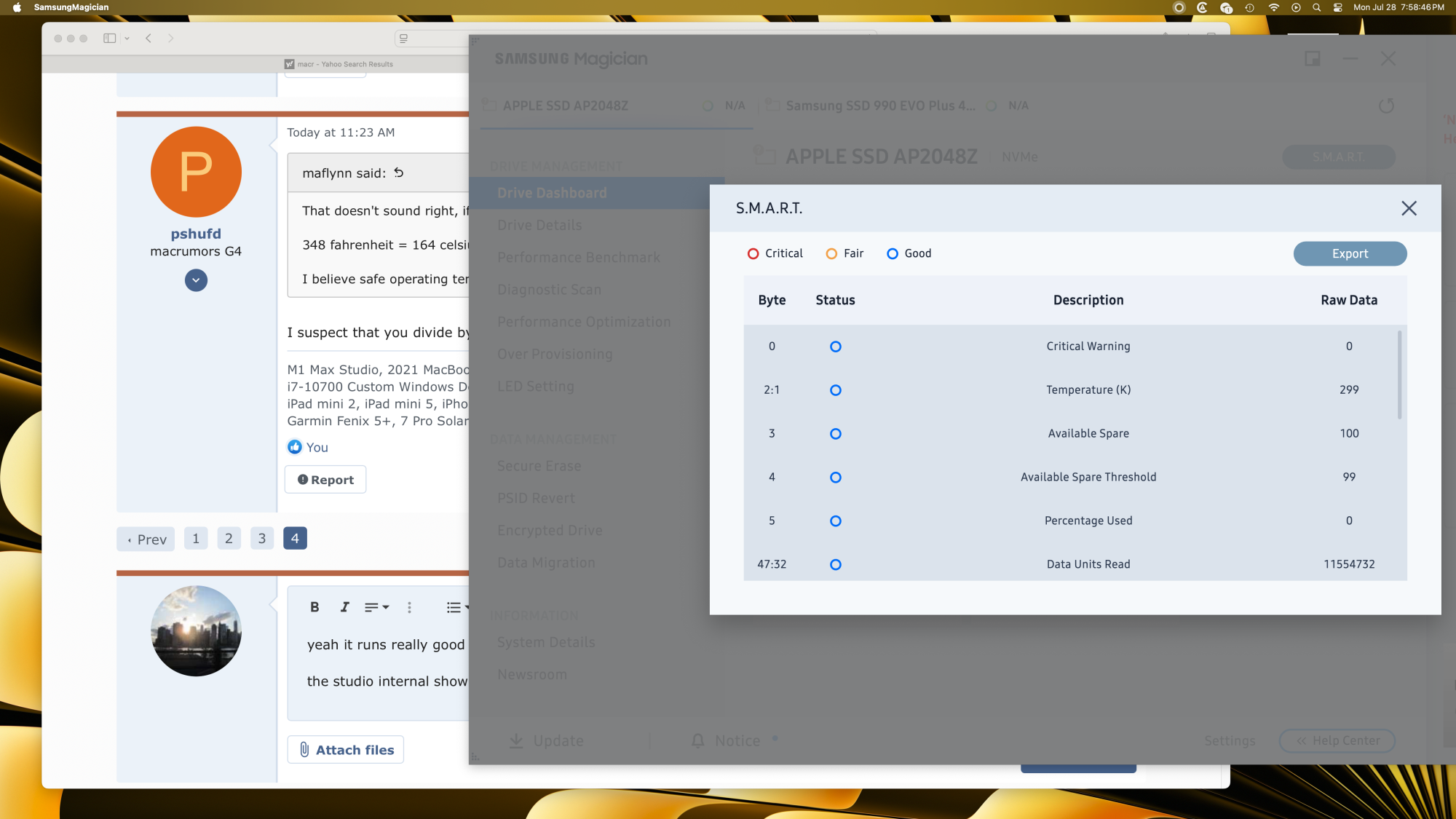This screenshot has height=819, width=1456.
Task: Click the Prev page link
Action: (146, 539)
